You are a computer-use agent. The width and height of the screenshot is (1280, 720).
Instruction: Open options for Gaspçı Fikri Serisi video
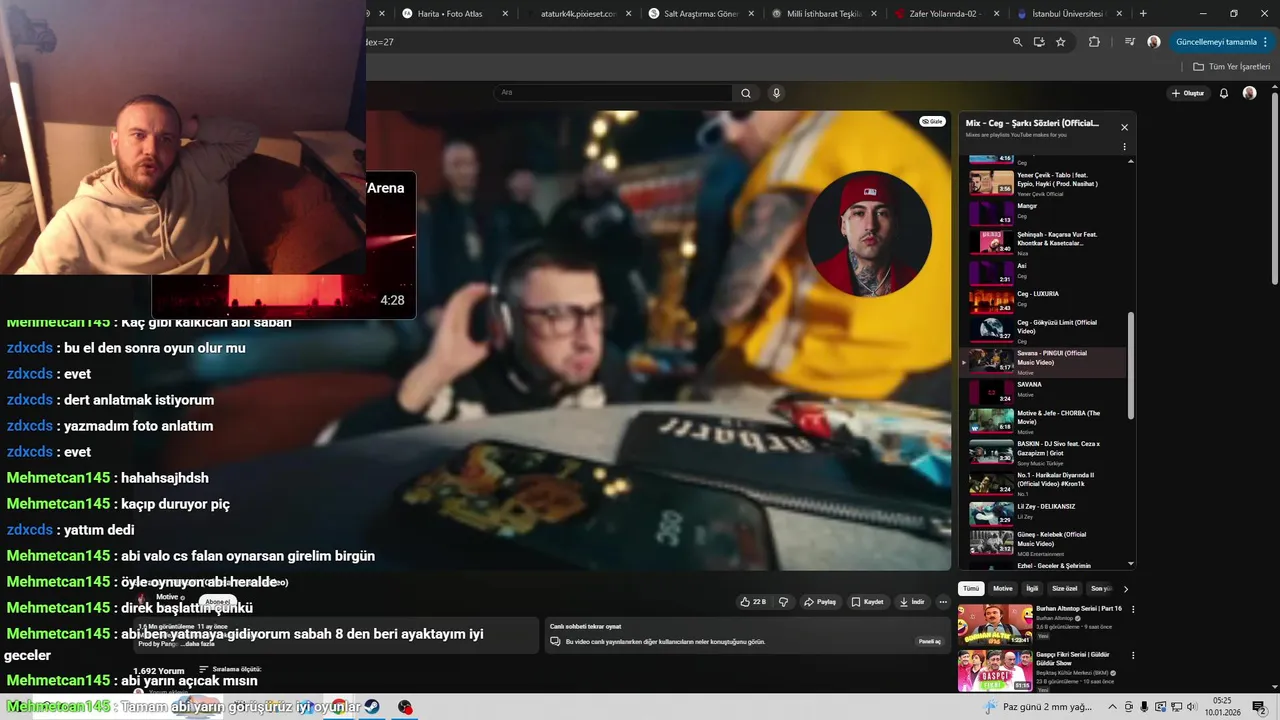(x=1133, y=656)
